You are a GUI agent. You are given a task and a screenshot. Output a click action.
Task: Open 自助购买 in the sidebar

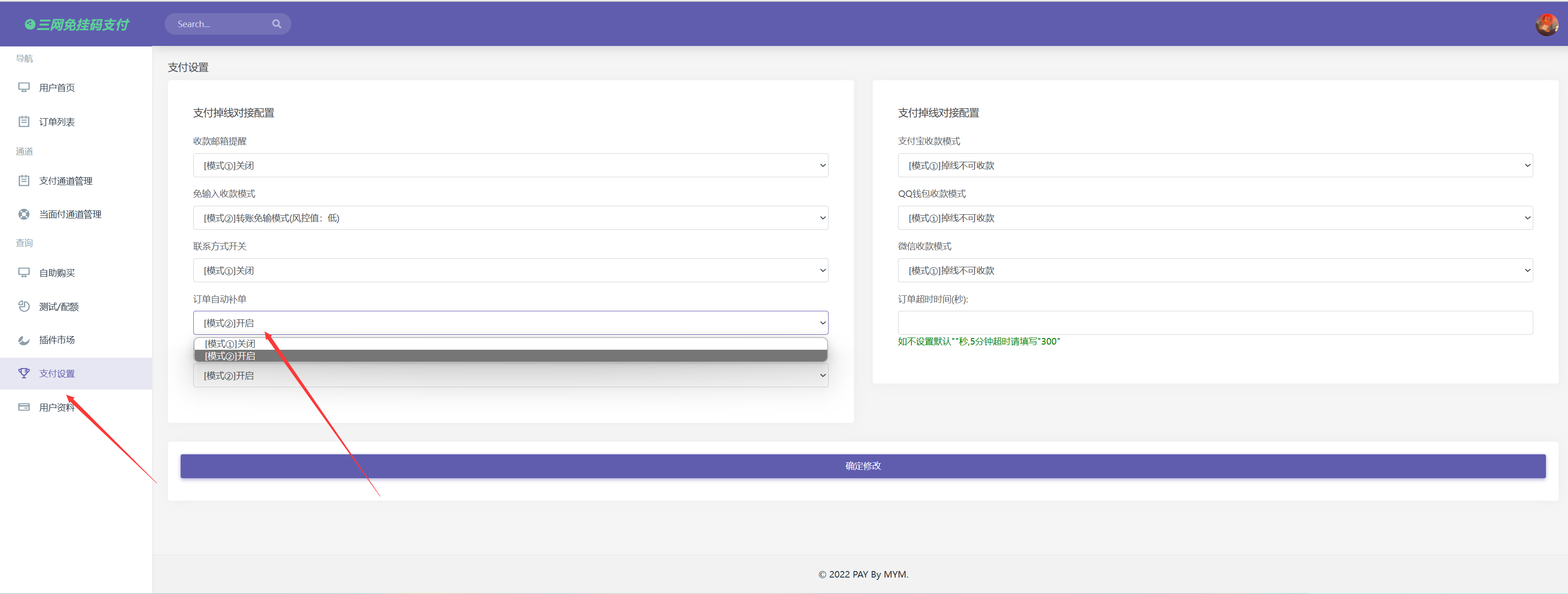pos(57,273)
